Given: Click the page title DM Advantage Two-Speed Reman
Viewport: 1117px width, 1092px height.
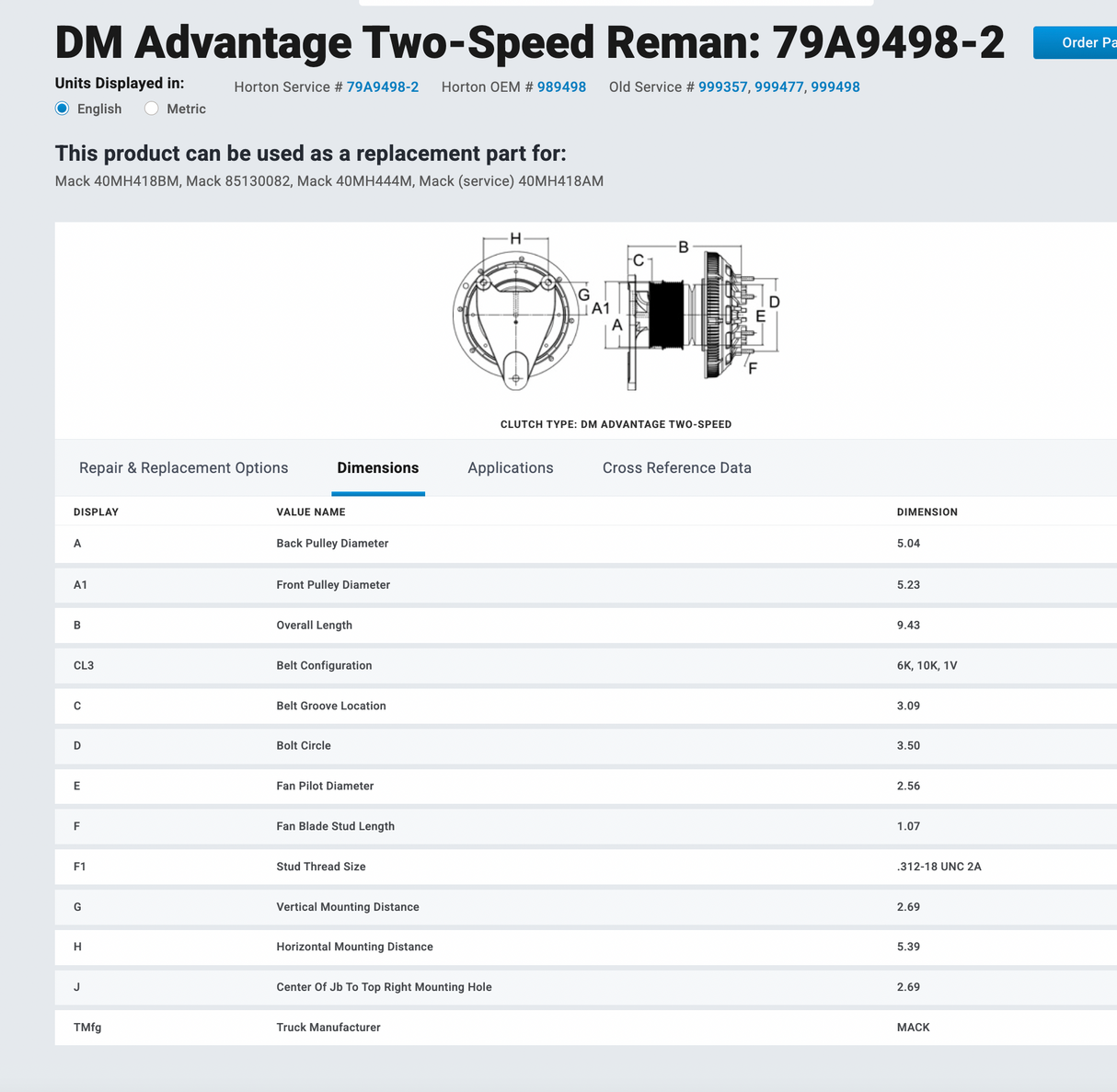Looking at the screenshot, I should click(529, 42).
